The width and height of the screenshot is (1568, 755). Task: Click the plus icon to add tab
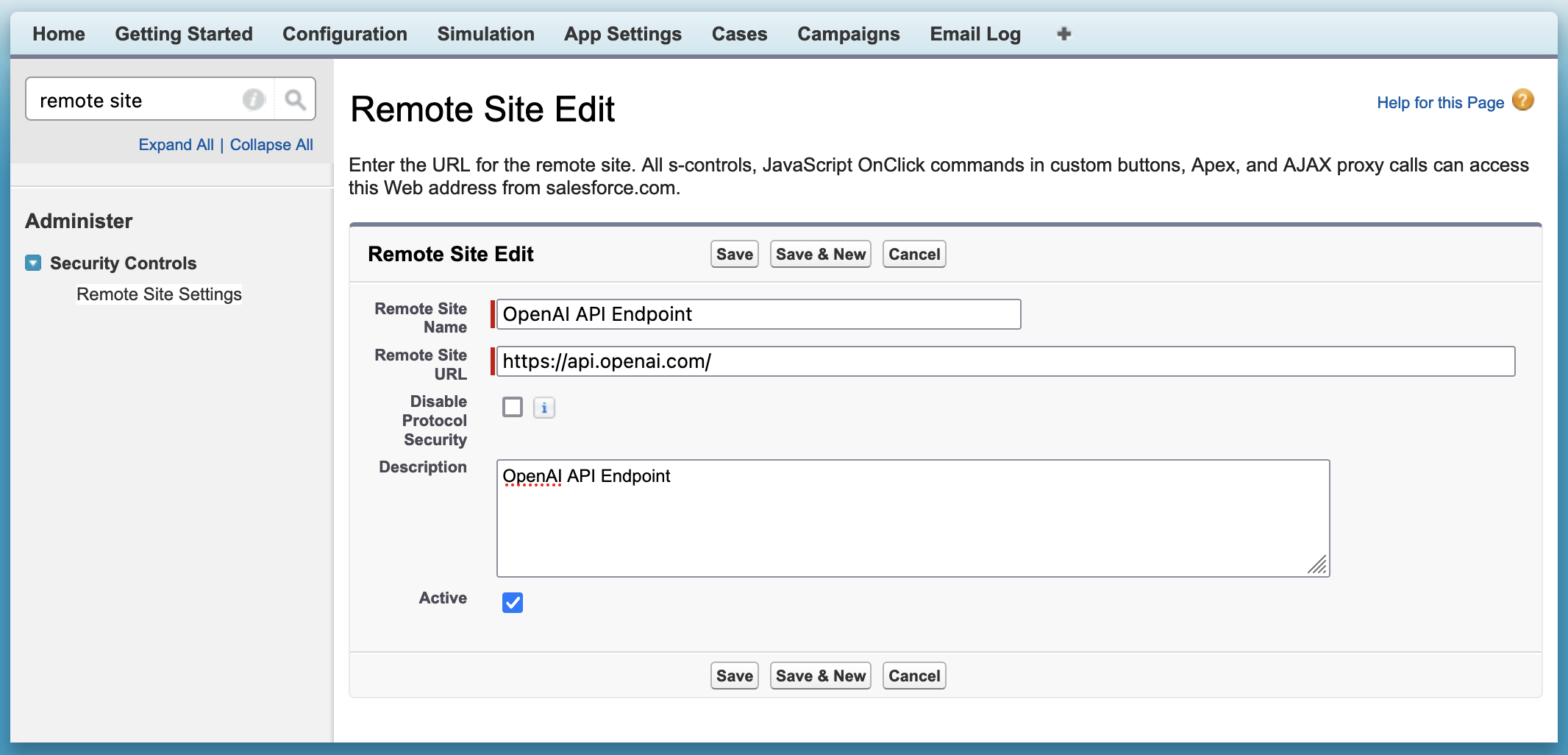[1063, 34]
